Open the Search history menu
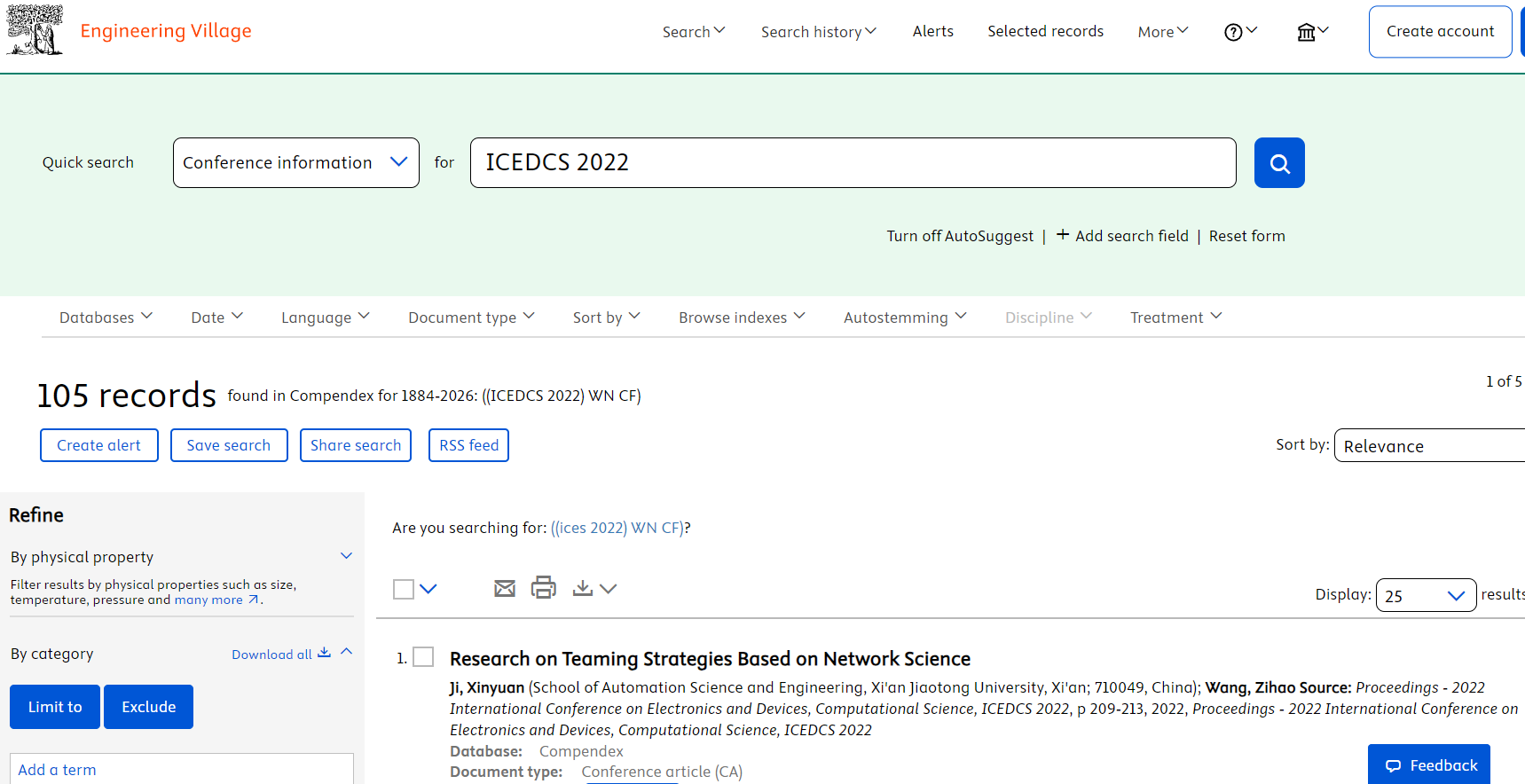The width and height of the screenshot is (1525, 784). click(x=818, y=32)
